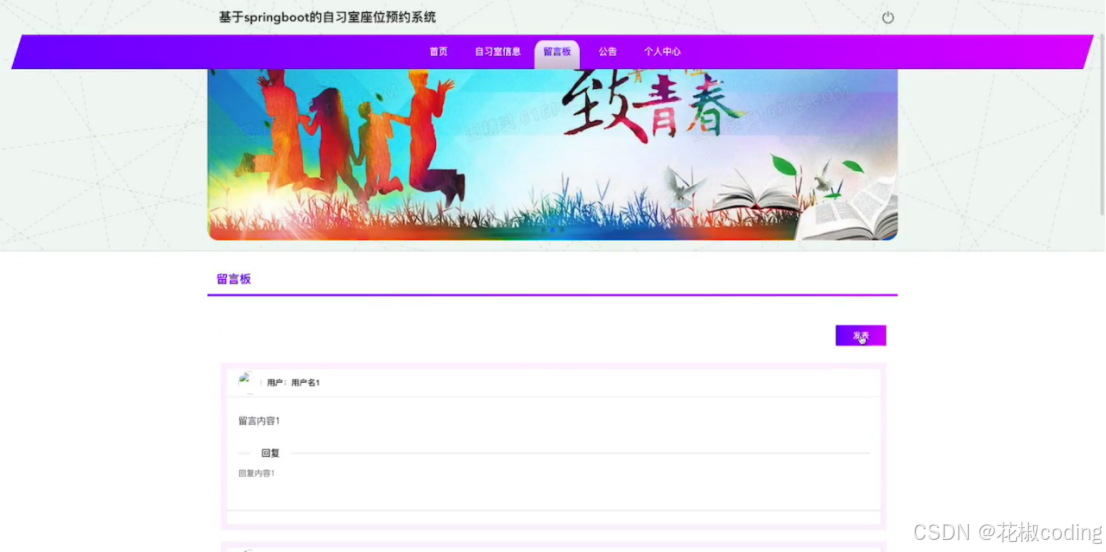Open the 首页 nav tab
The image size is (1106, 552).
pyautogui.click(x=438, y=51)
